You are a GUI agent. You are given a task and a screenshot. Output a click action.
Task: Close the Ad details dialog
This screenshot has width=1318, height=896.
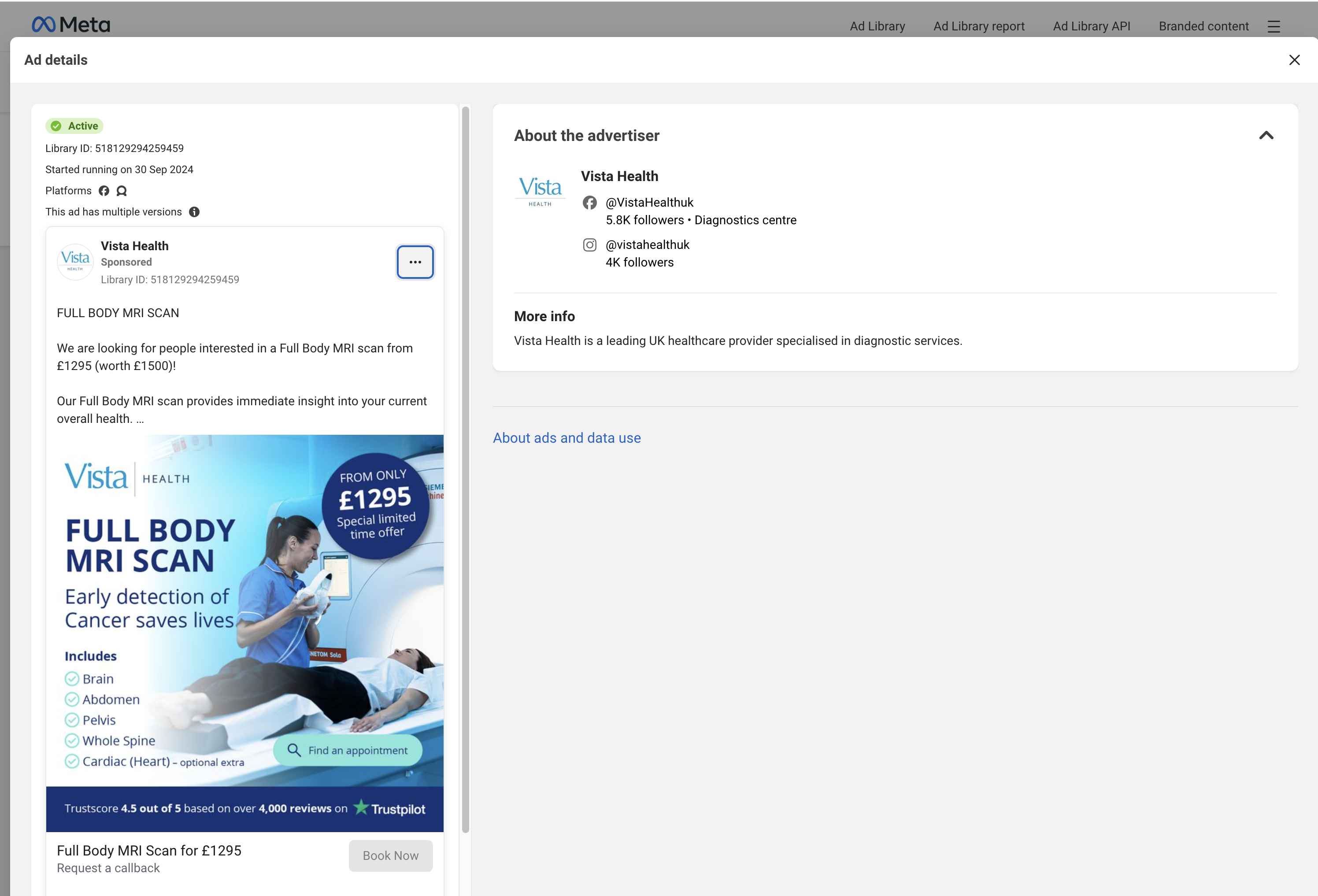pyautogui.click(x=1294, y=60)
